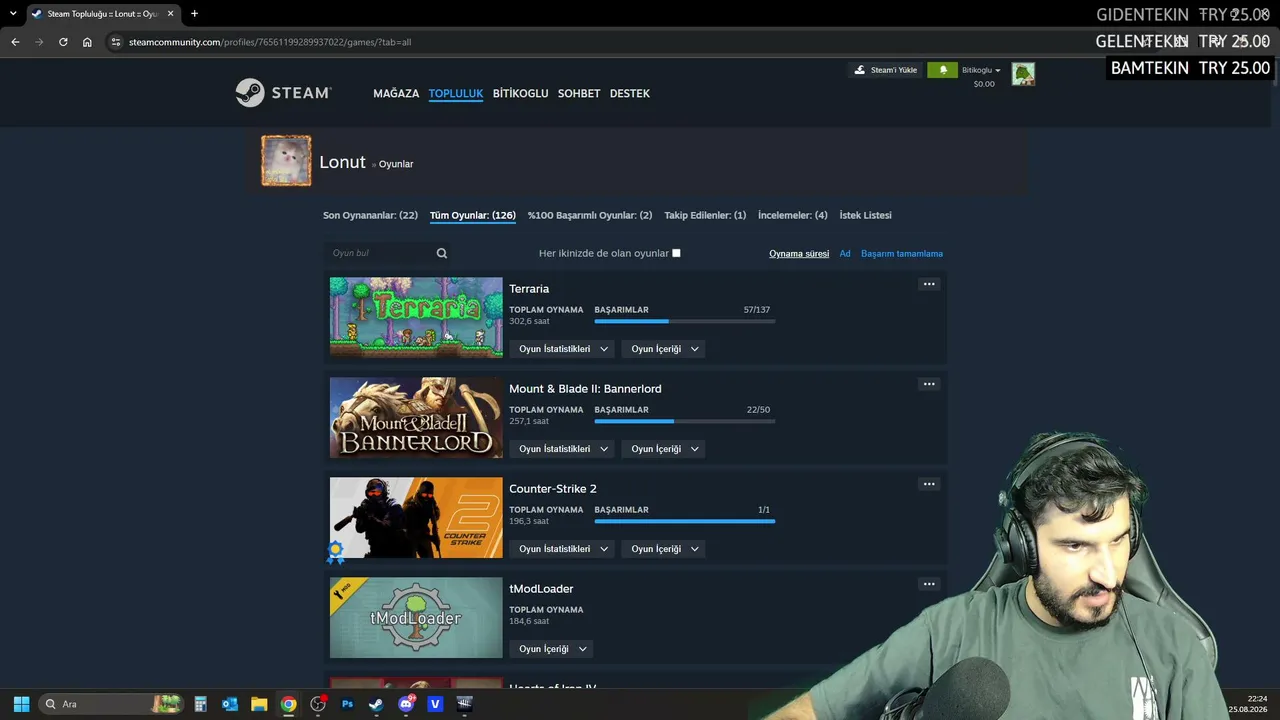The height and width of the screenshot is (720, 1280).
Task: Open the Terraria game thumbnail
Action: 416,317
